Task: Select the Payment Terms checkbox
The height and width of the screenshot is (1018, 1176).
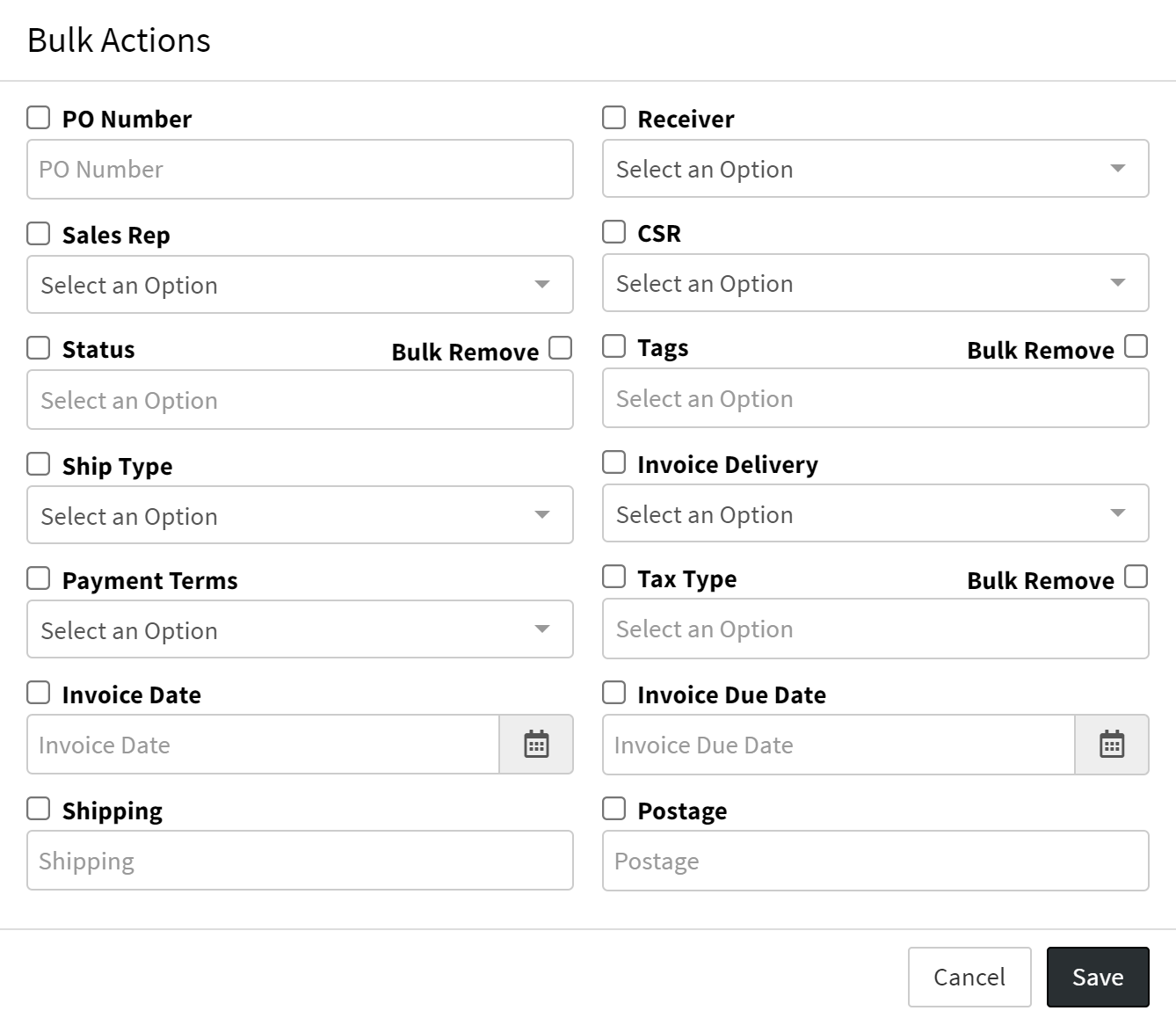Action: click(39, 578)
